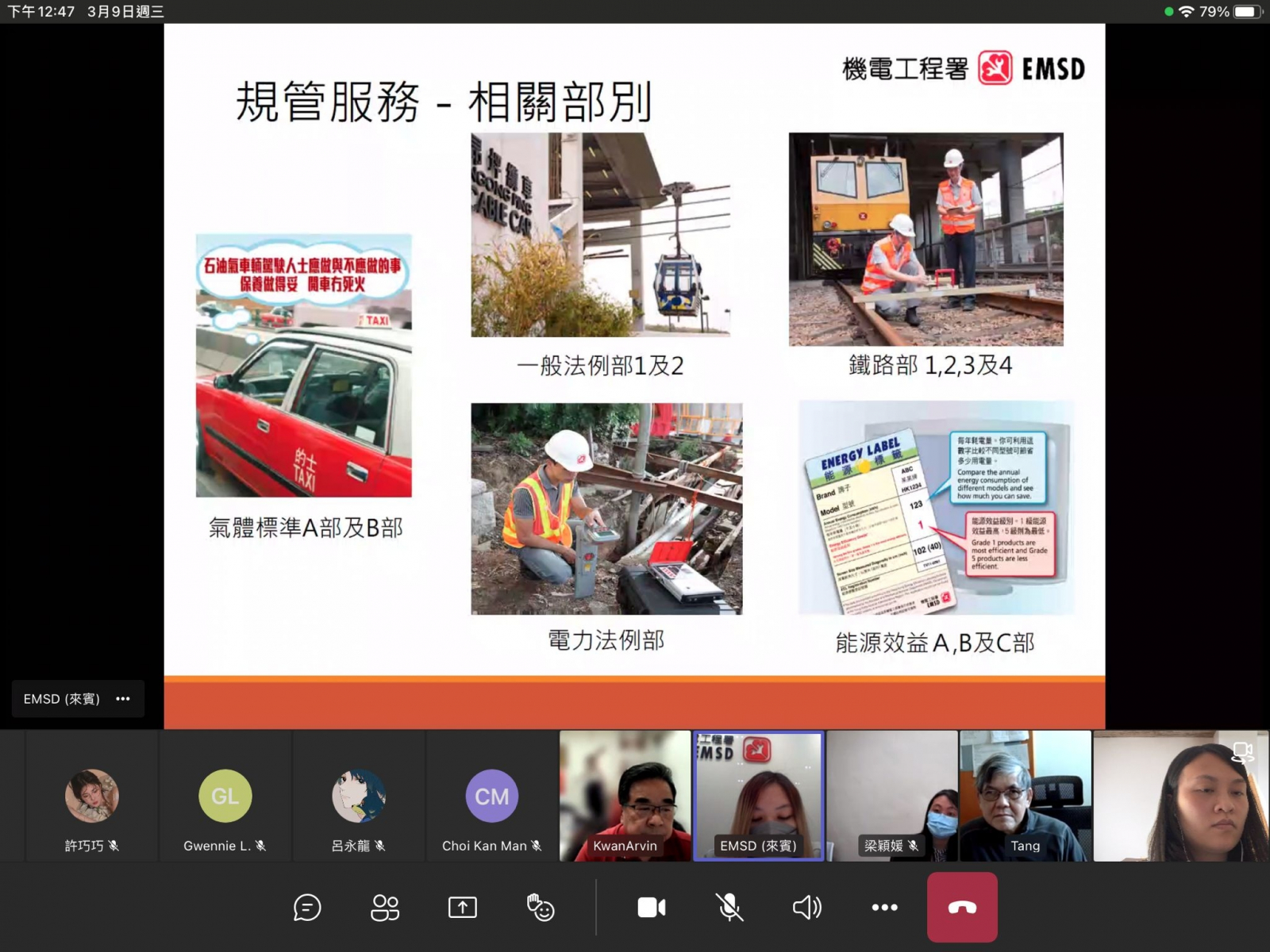
Task: Open the more actions ellipsis menu
Action: coord(884,908)
